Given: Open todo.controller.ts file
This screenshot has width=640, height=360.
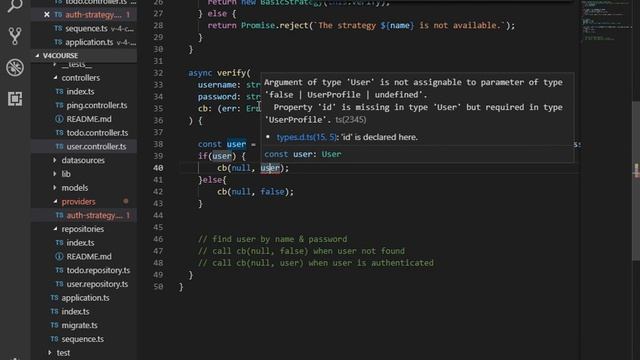Looking at the screenshot, I should coord(97,133).
